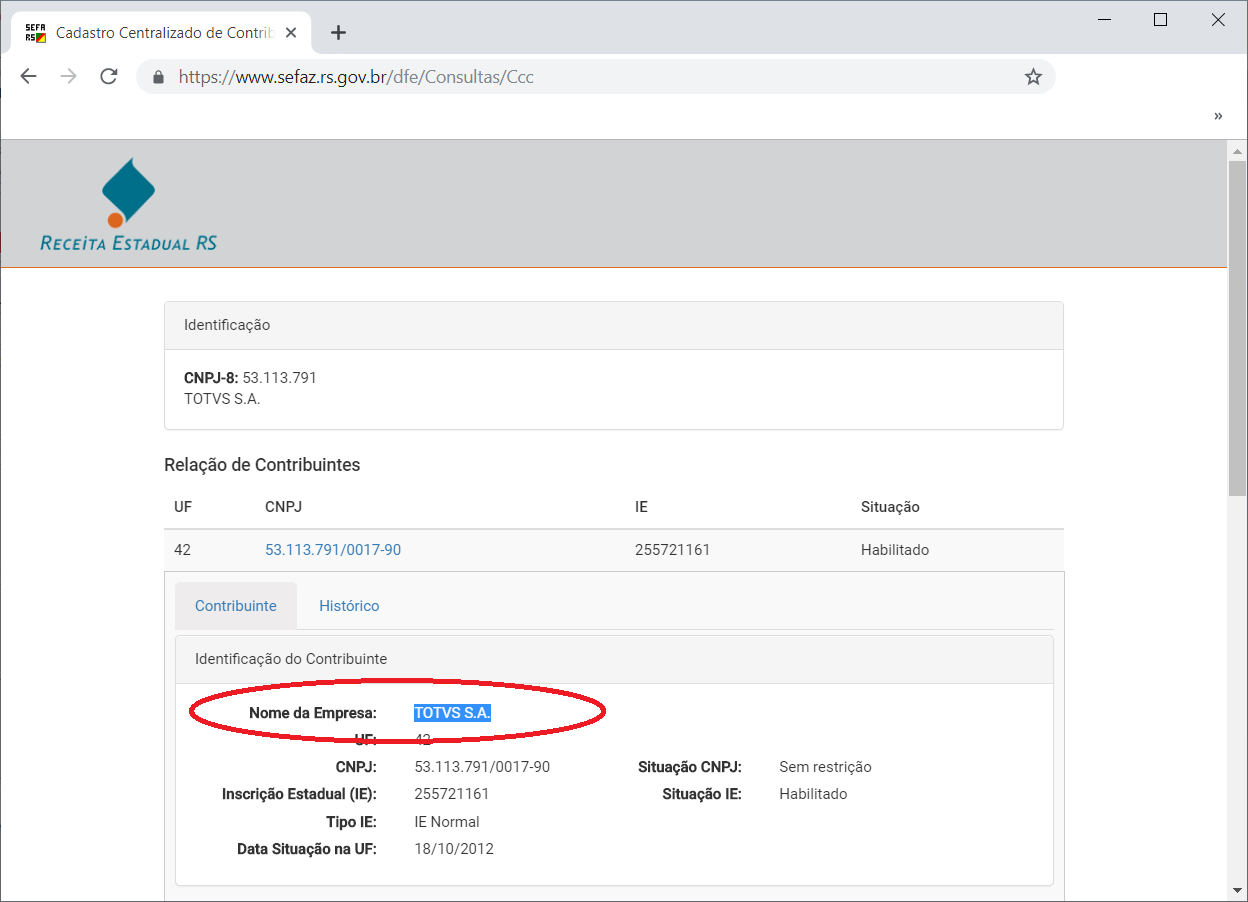This screenshot has width=1248, height=902.
Task: Click the Identificação do Contribuinte header
Action: coord(614,659)
